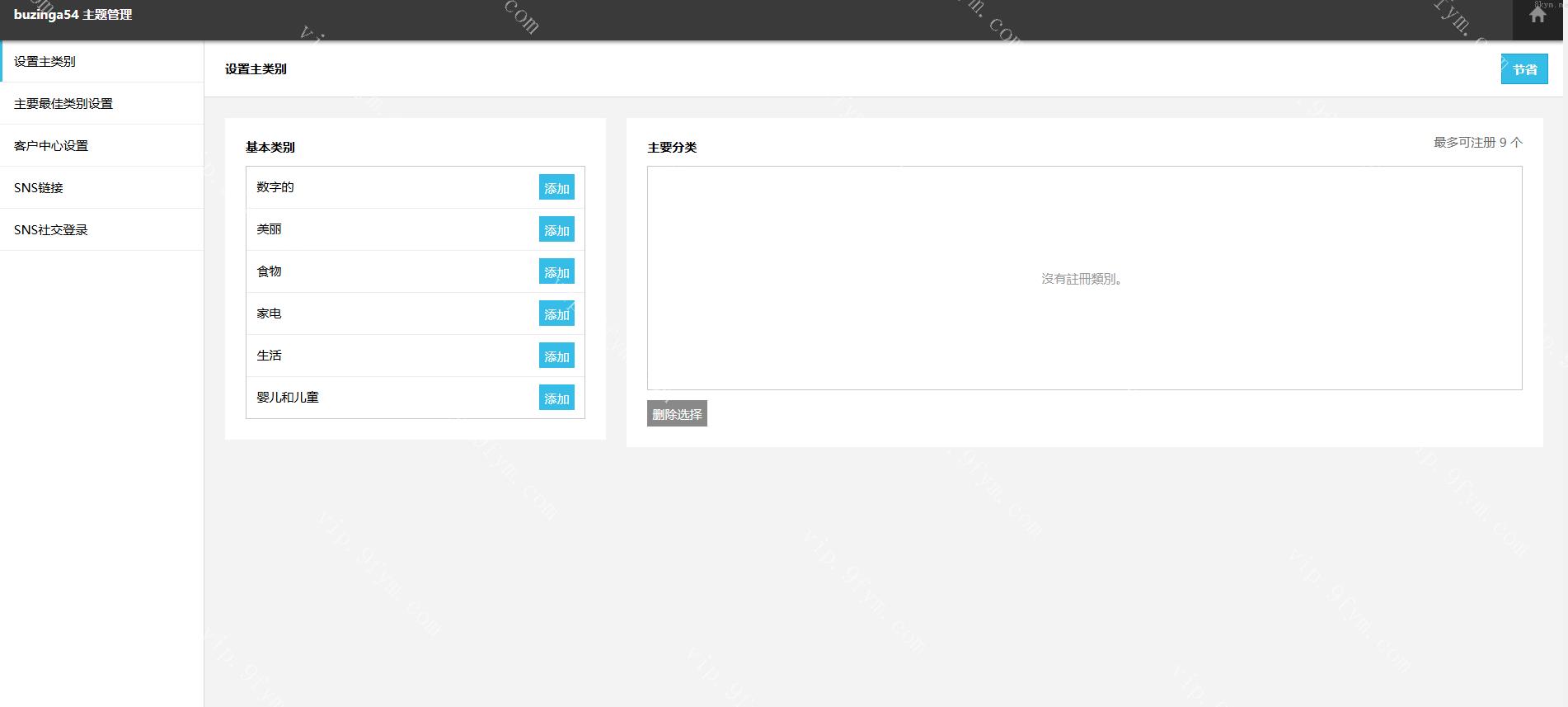Viewport: 1568px width, 707px height.
Task: Add the 家电 category
Action: (556, 314)
